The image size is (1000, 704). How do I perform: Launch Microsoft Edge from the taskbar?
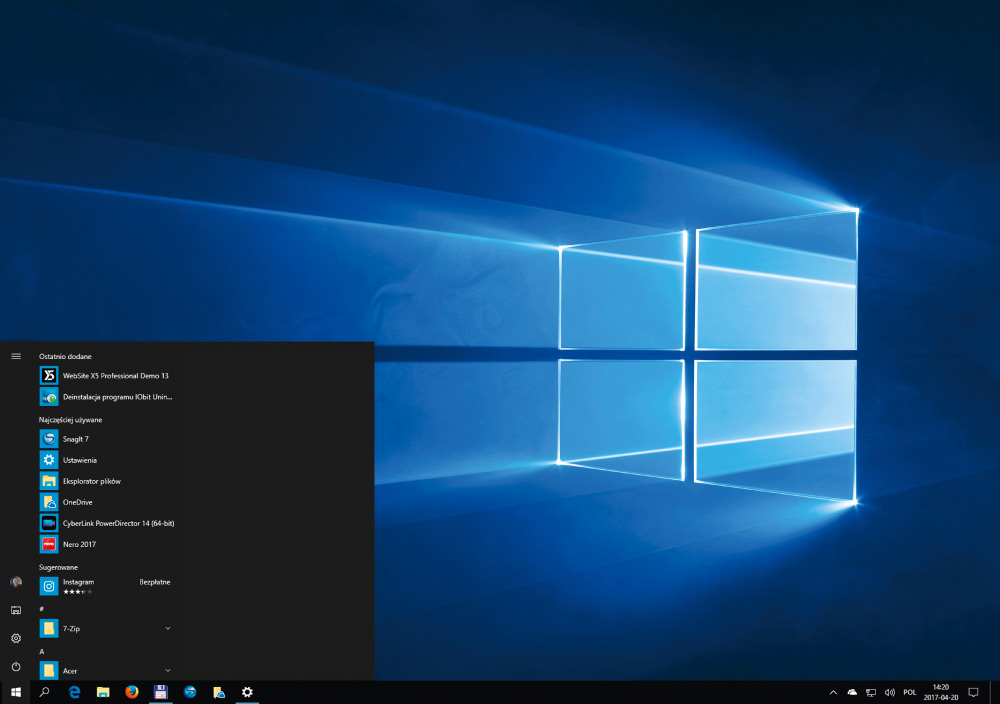coord(74,692)
